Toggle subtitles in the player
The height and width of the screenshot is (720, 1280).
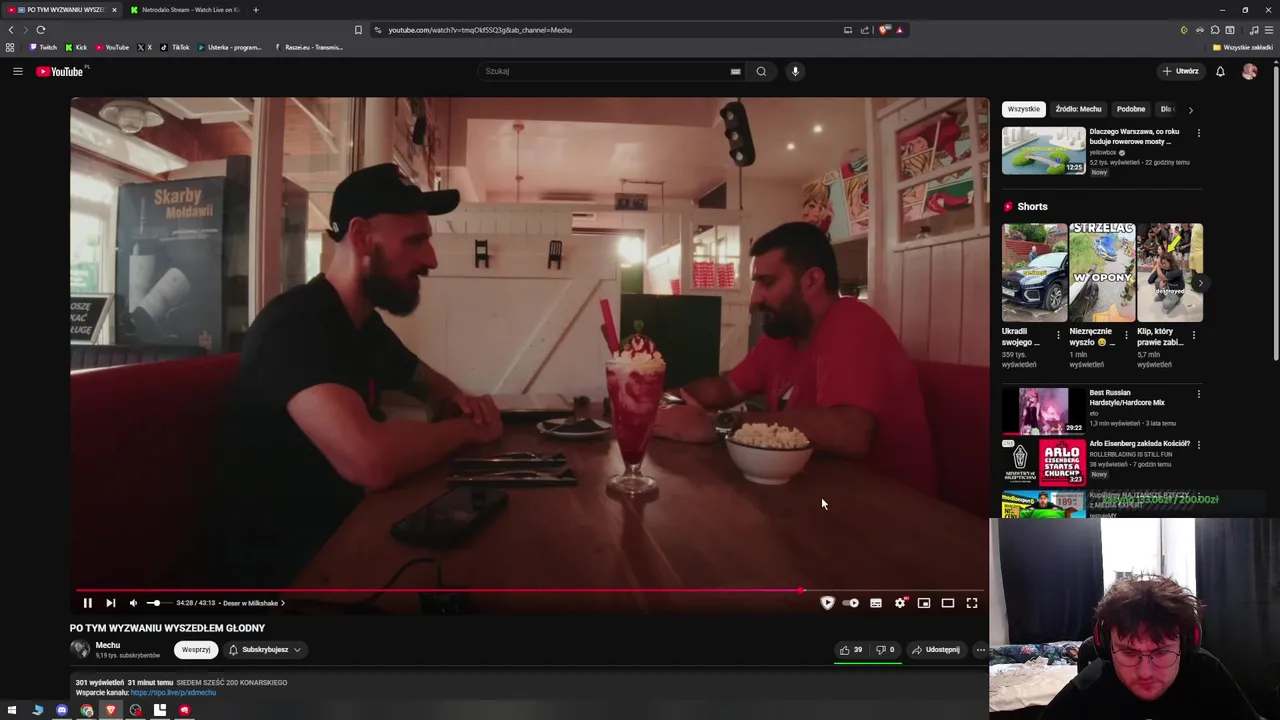876,603
